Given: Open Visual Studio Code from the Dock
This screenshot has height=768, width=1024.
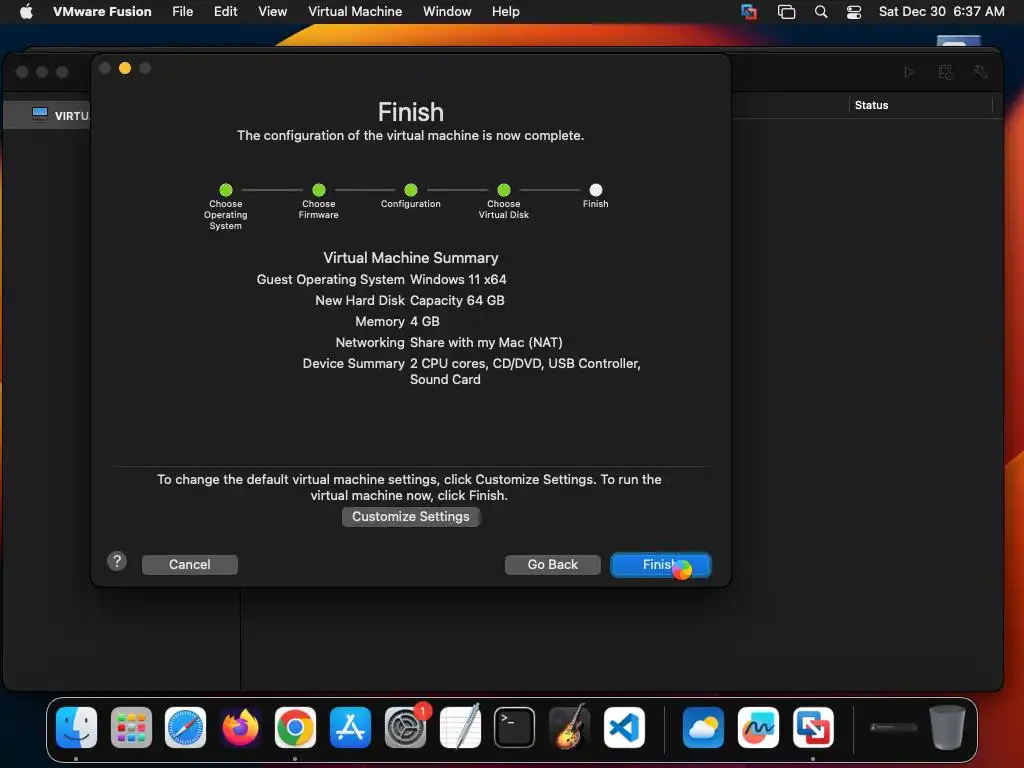Looking at the screenshot, I should tap(624, 727).
